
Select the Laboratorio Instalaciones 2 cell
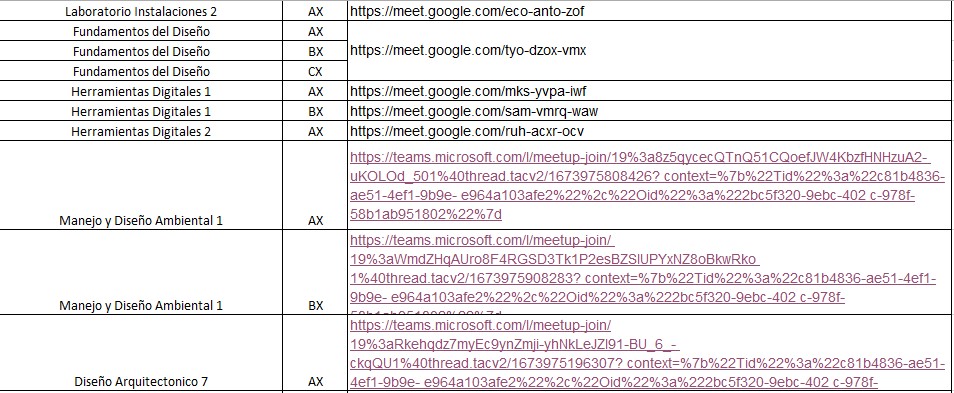click(x=141, y=11)
